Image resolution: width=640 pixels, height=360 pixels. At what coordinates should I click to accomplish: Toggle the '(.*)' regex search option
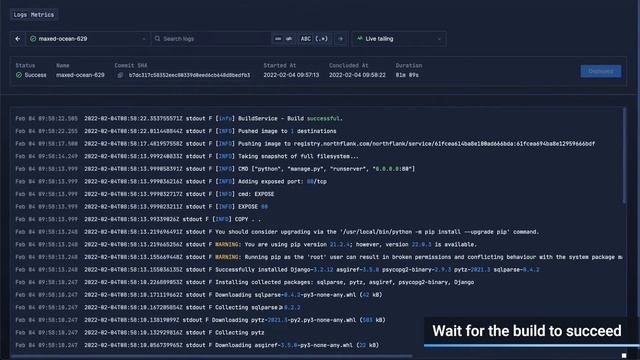pos(322,39)
